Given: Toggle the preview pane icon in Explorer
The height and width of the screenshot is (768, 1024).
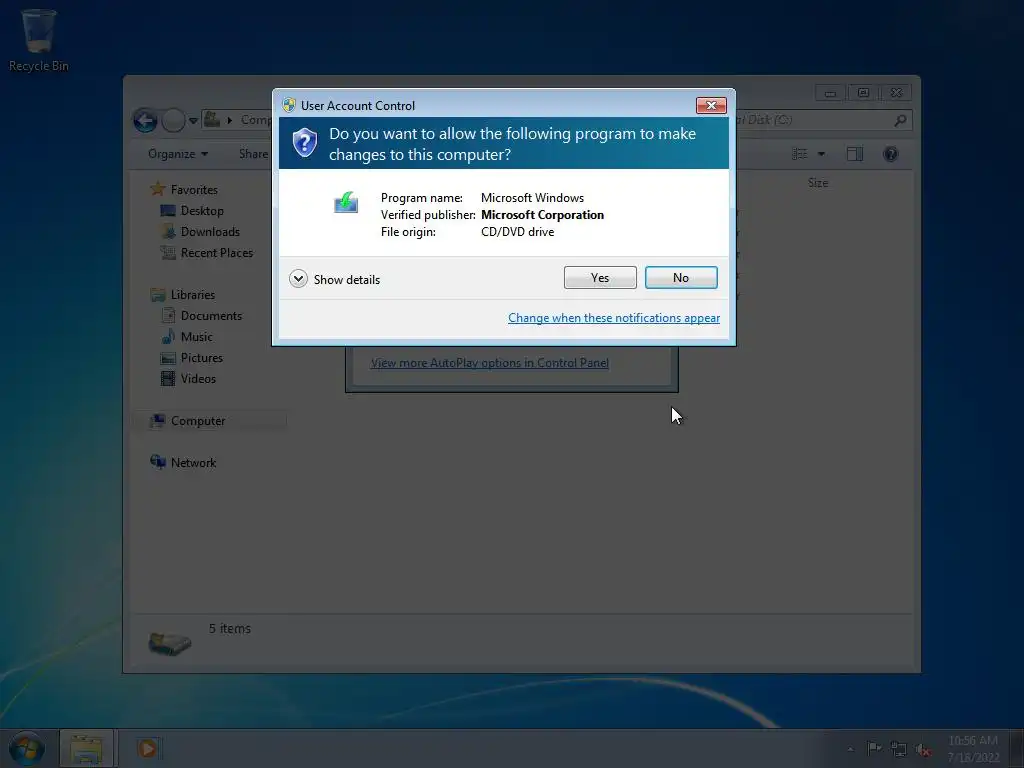Looking at the screenshot, I should pyautogui.click(x=855, y=154).
